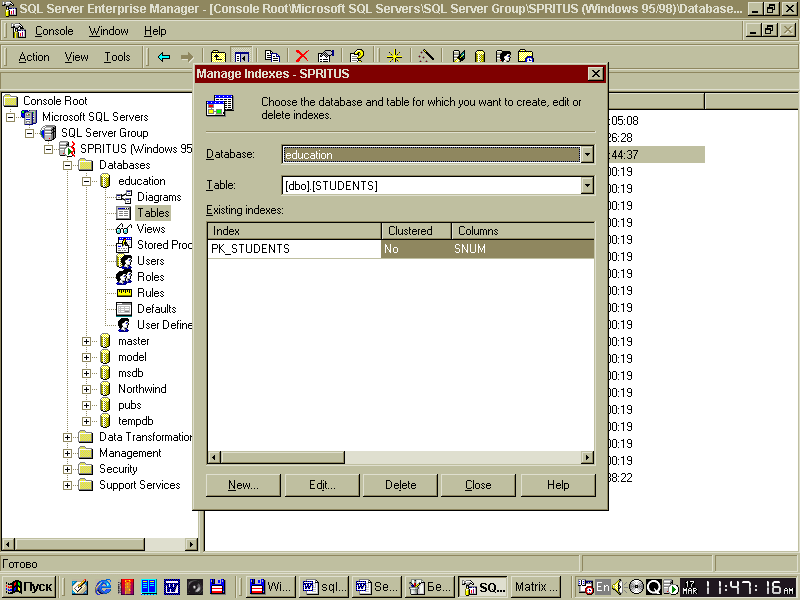Click the Columns column header

point(523,231)
